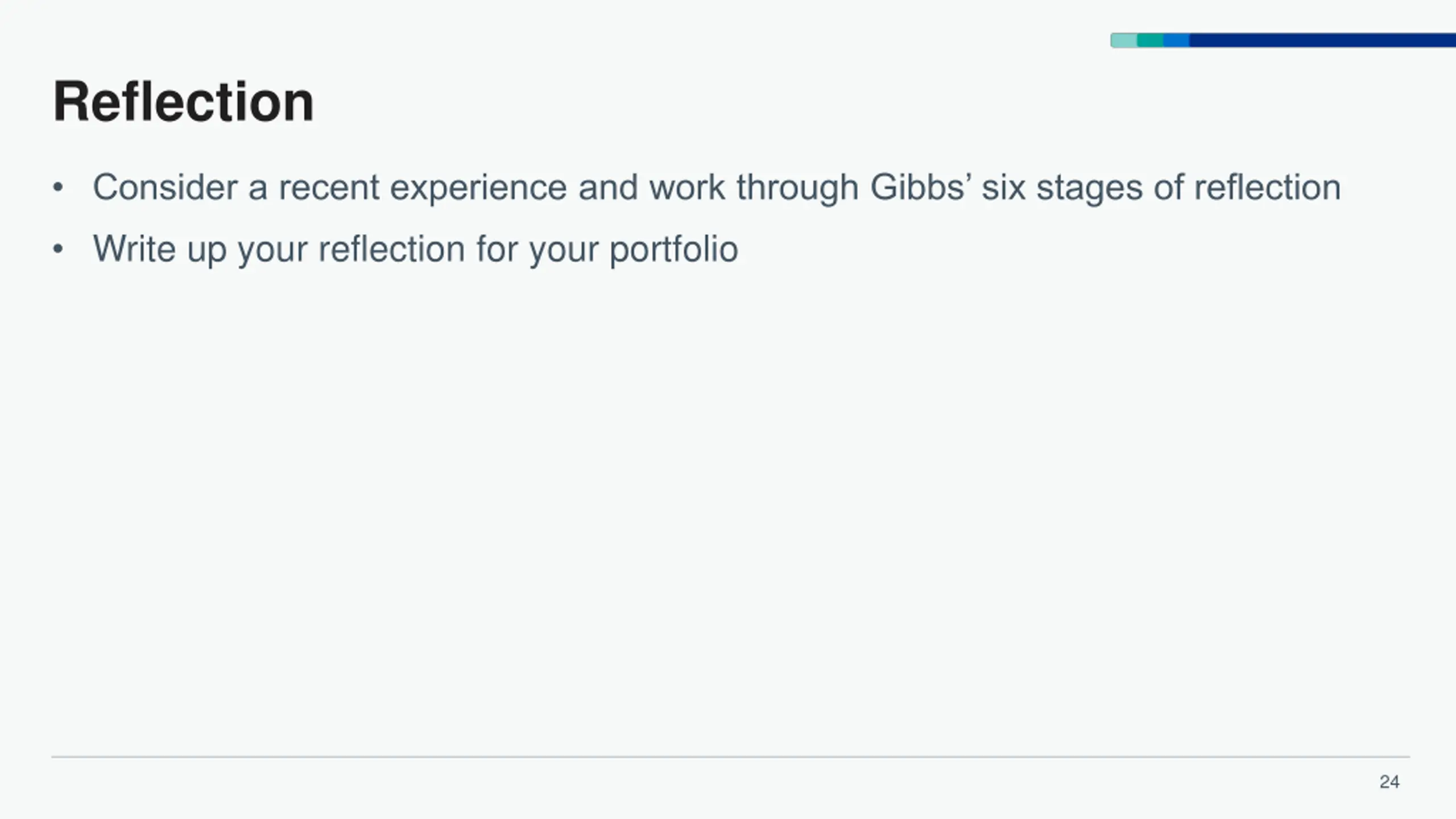Image resolution: width=1456 pixels, height=819 pixels.
Task: Click the bullet marker before "Write up"
Action: pos(57,249)
